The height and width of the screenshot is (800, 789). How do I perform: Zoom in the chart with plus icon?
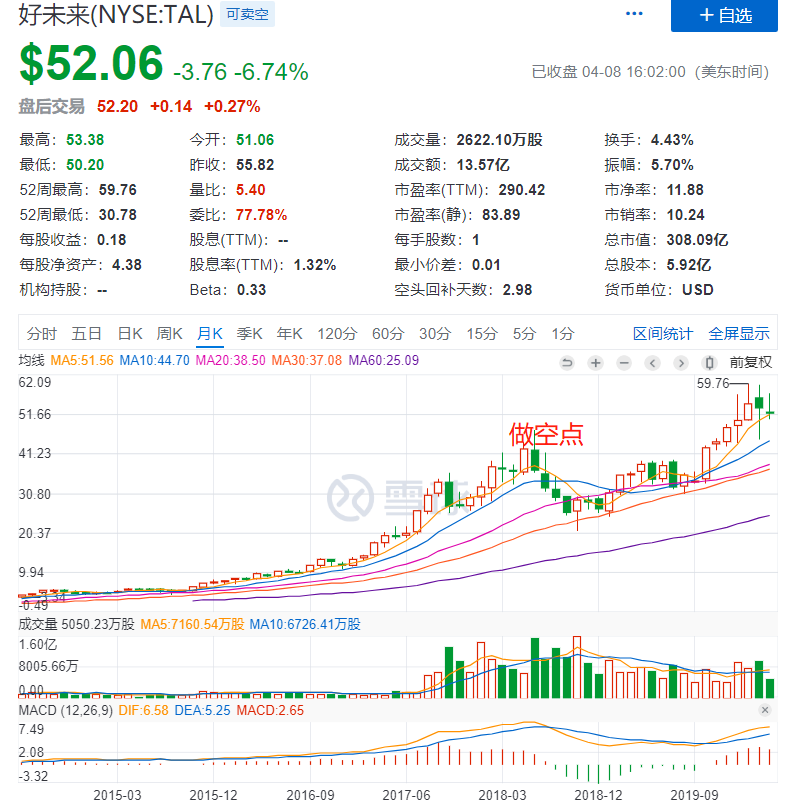point(596,362)
